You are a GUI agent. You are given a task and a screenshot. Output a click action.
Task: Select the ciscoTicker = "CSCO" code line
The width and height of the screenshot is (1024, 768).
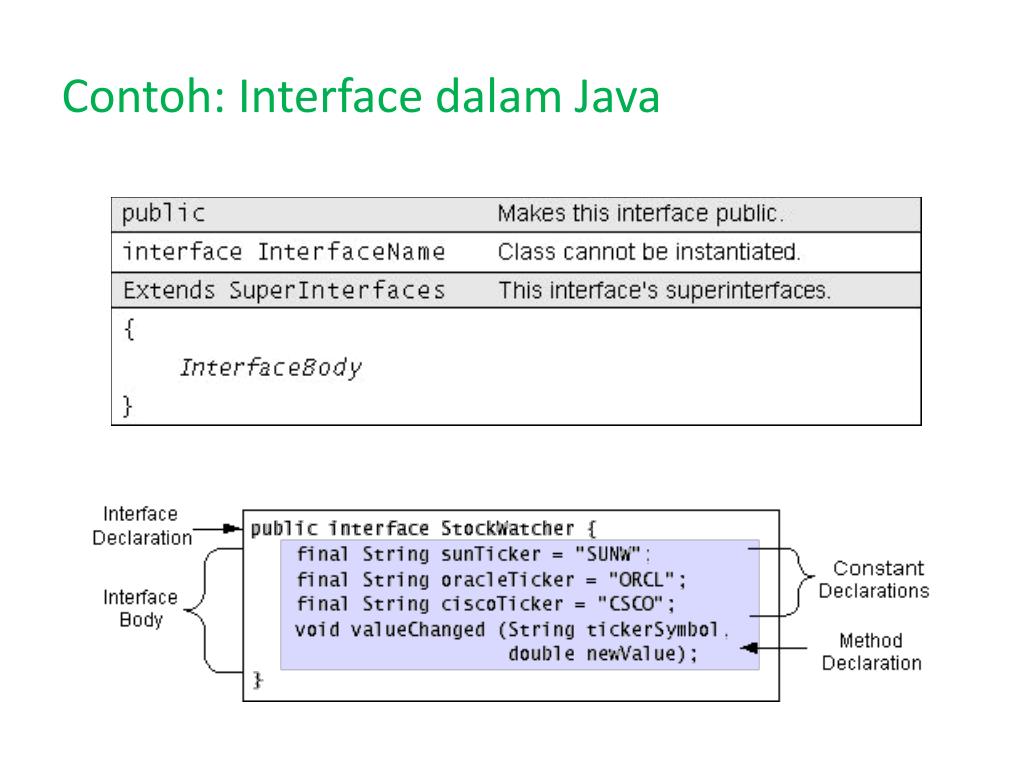(485, 604)
